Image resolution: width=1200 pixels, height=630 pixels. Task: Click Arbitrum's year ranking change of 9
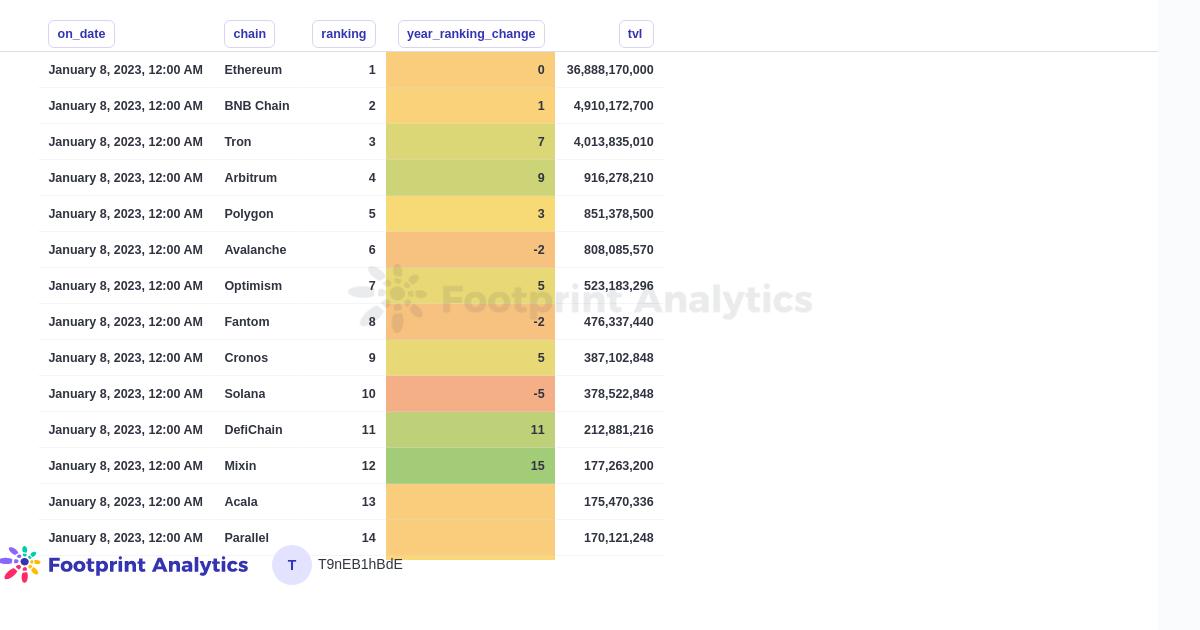coord(470,178)
